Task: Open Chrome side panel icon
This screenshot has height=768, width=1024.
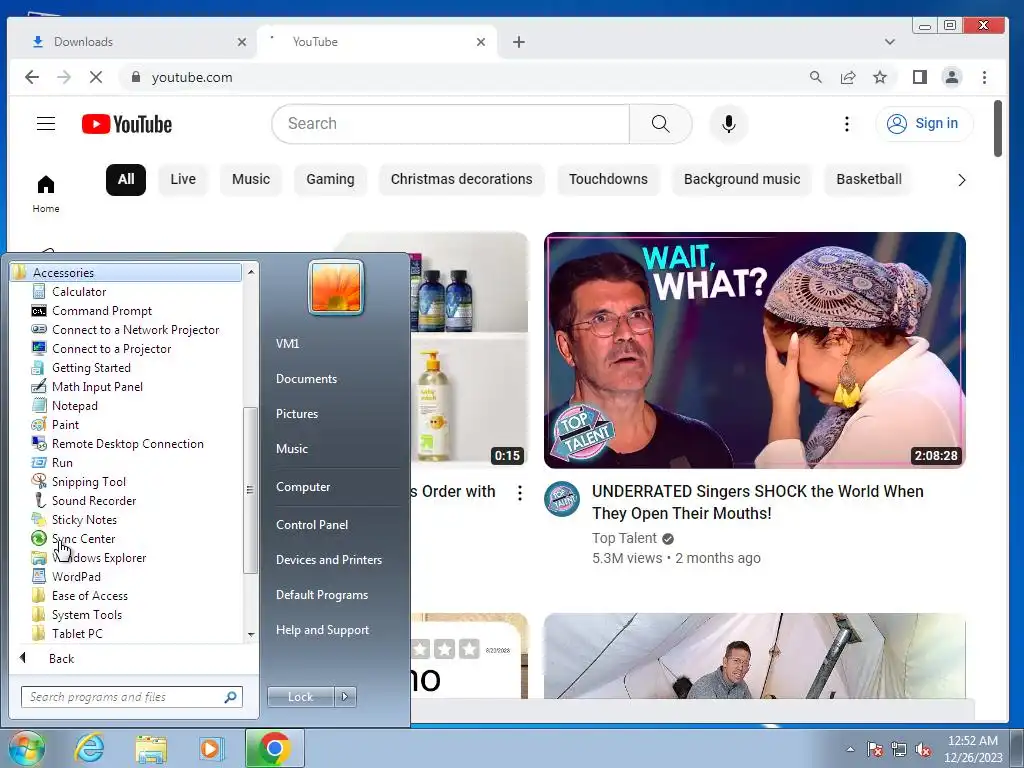Action: (920, 77)
